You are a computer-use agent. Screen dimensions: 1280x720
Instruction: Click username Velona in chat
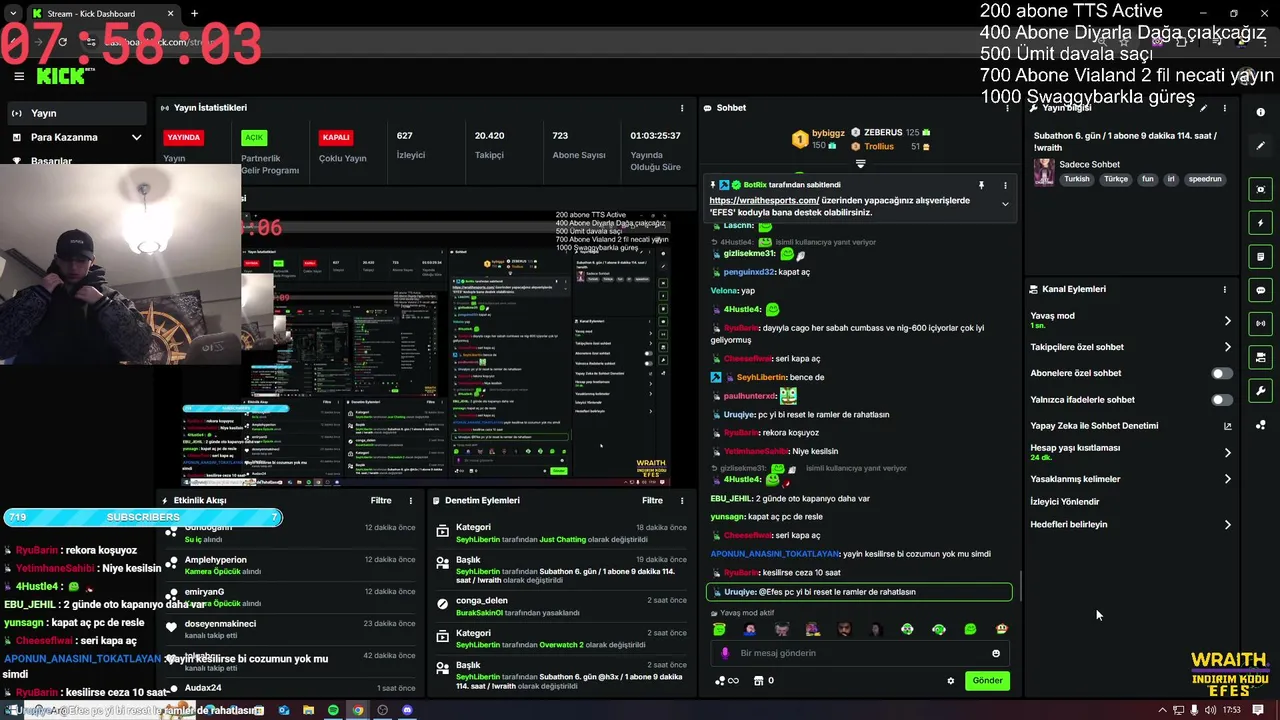[723, 290]
